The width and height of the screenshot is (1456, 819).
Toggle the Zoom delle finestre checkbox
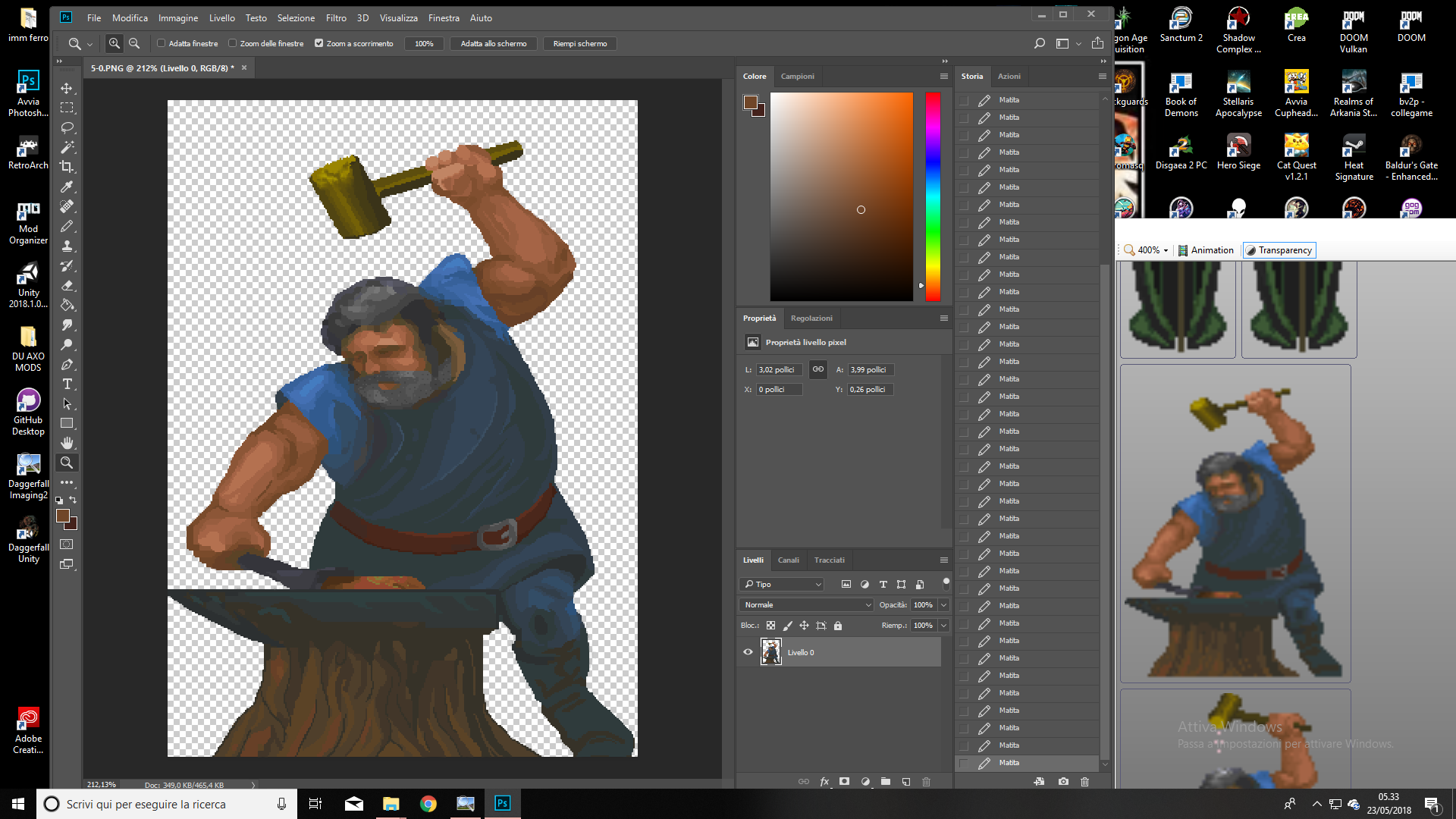[x=232, y=43]
